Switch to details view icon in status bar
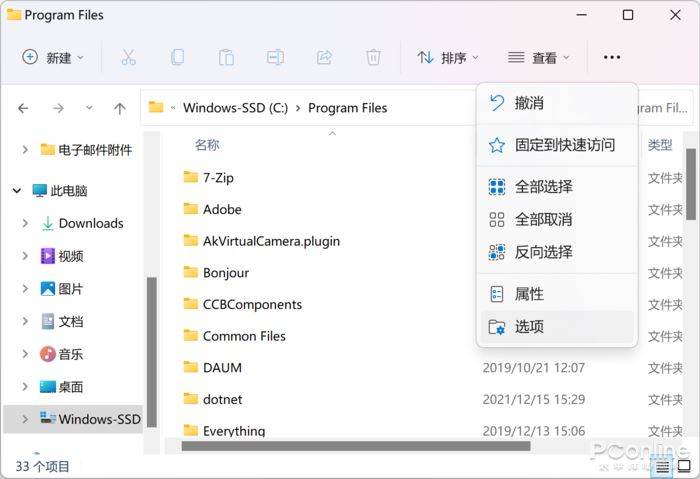The image size is (700, 479). point(662,467)
